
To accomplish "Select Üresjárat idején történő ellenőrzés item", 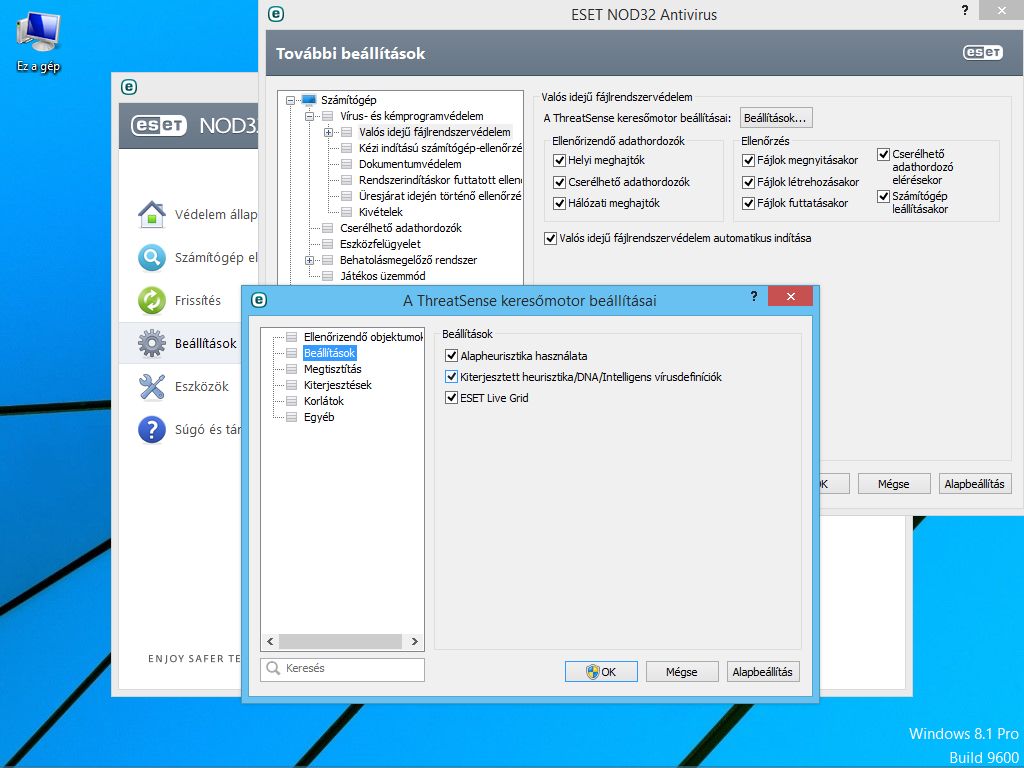I will [x=440, y=196].
